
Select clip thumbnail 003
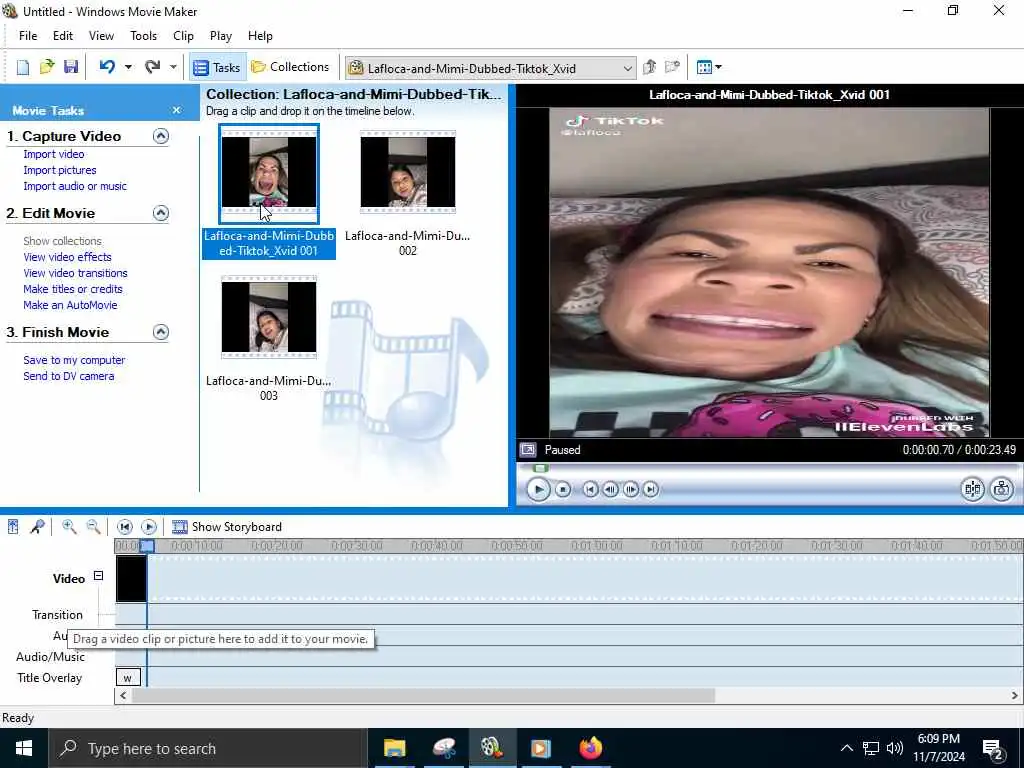[x=269, y=317]
